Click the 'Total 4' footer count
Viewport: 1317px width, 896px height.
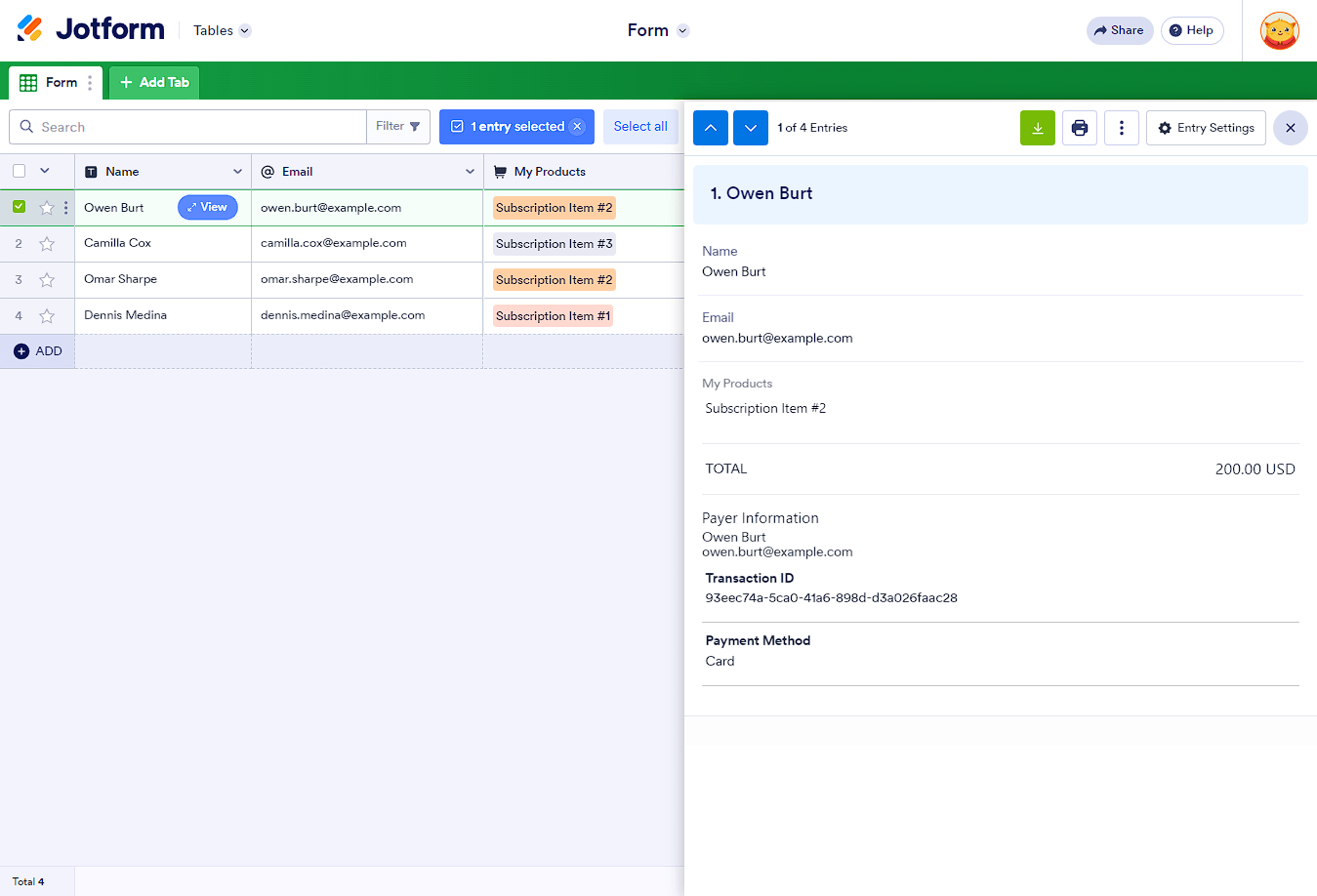point(28,881)
